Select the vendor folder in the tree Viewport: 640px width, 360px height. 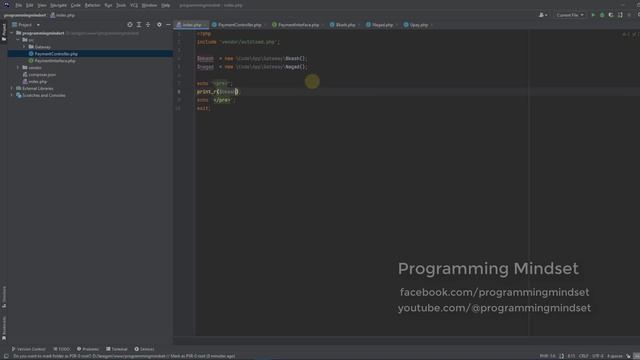tap(35, 68)
